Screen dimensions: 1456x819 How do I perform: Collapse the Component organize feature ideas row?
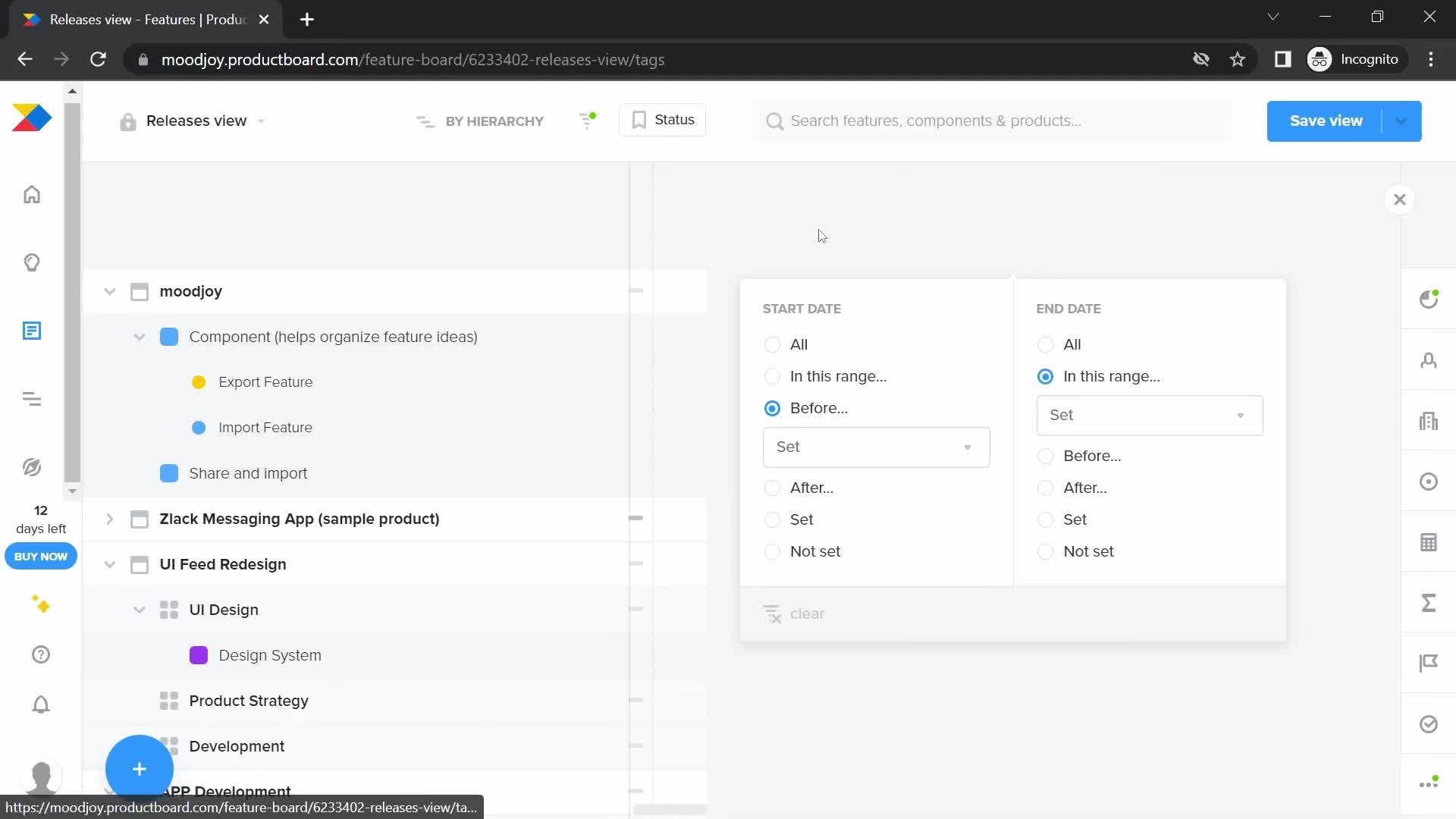point(140,337)
